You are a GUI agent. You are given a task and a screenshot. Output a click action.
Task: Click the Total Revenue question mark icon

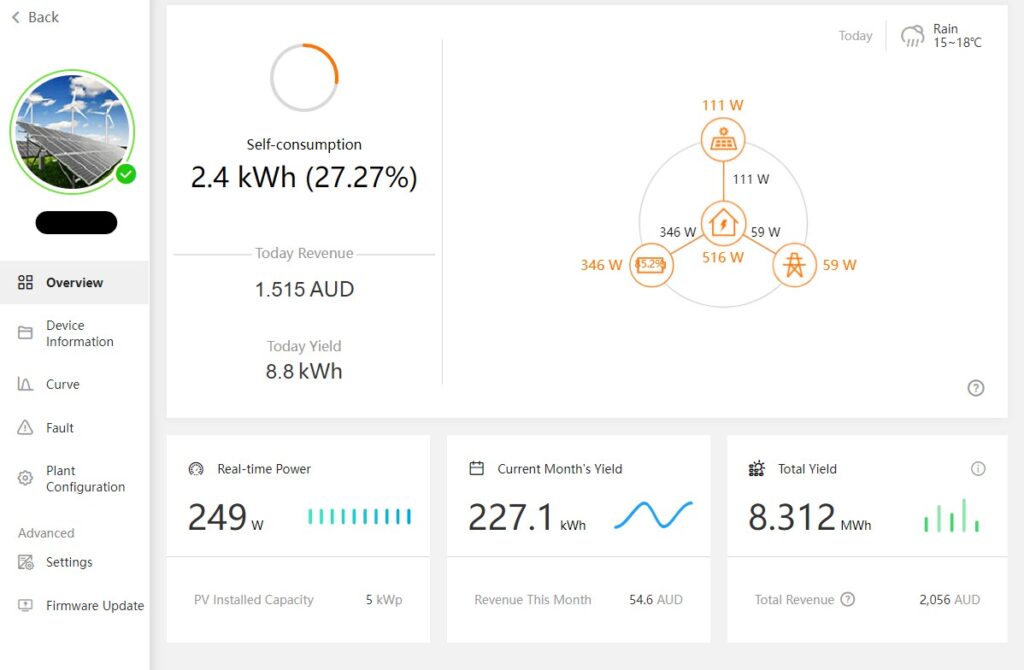[848, 600]
